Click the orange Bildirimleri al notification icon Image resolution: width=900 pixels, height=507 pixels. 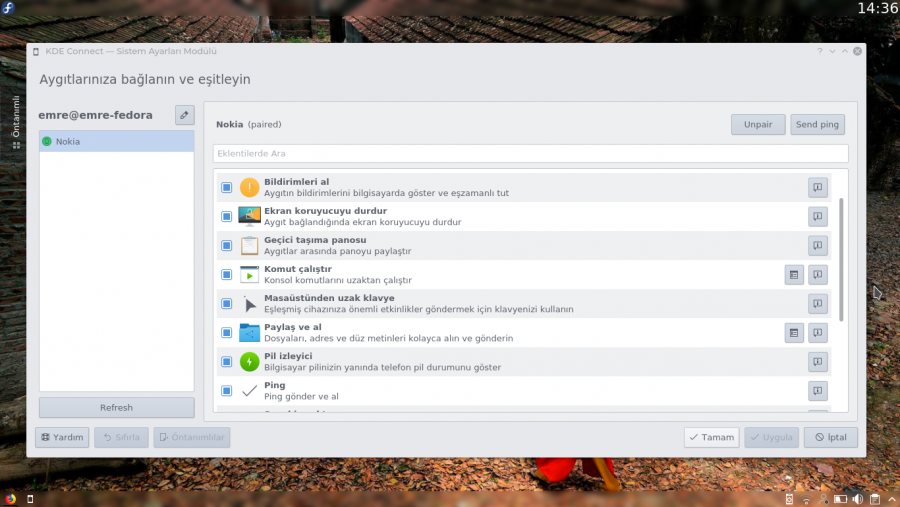[x=249, y=187]
